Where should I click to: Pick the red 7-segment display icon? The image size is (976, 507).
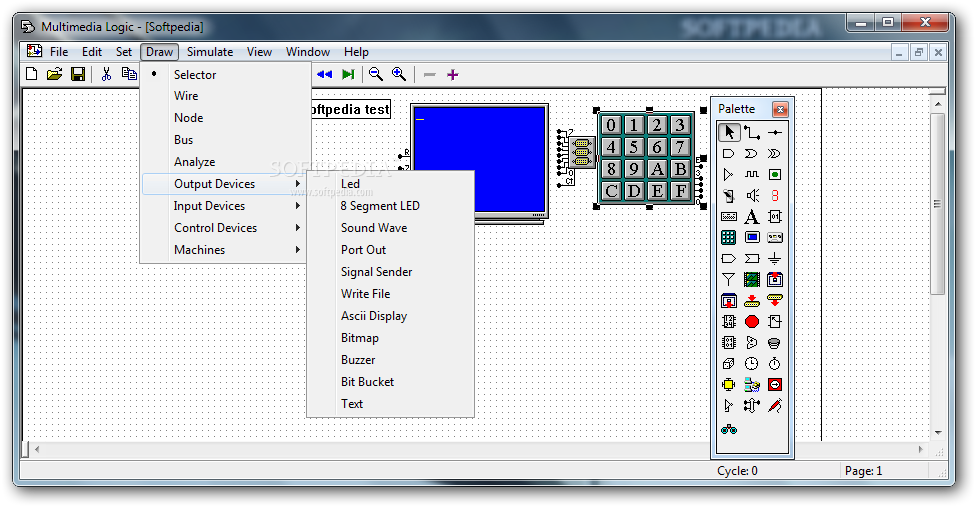pos(775,196)
